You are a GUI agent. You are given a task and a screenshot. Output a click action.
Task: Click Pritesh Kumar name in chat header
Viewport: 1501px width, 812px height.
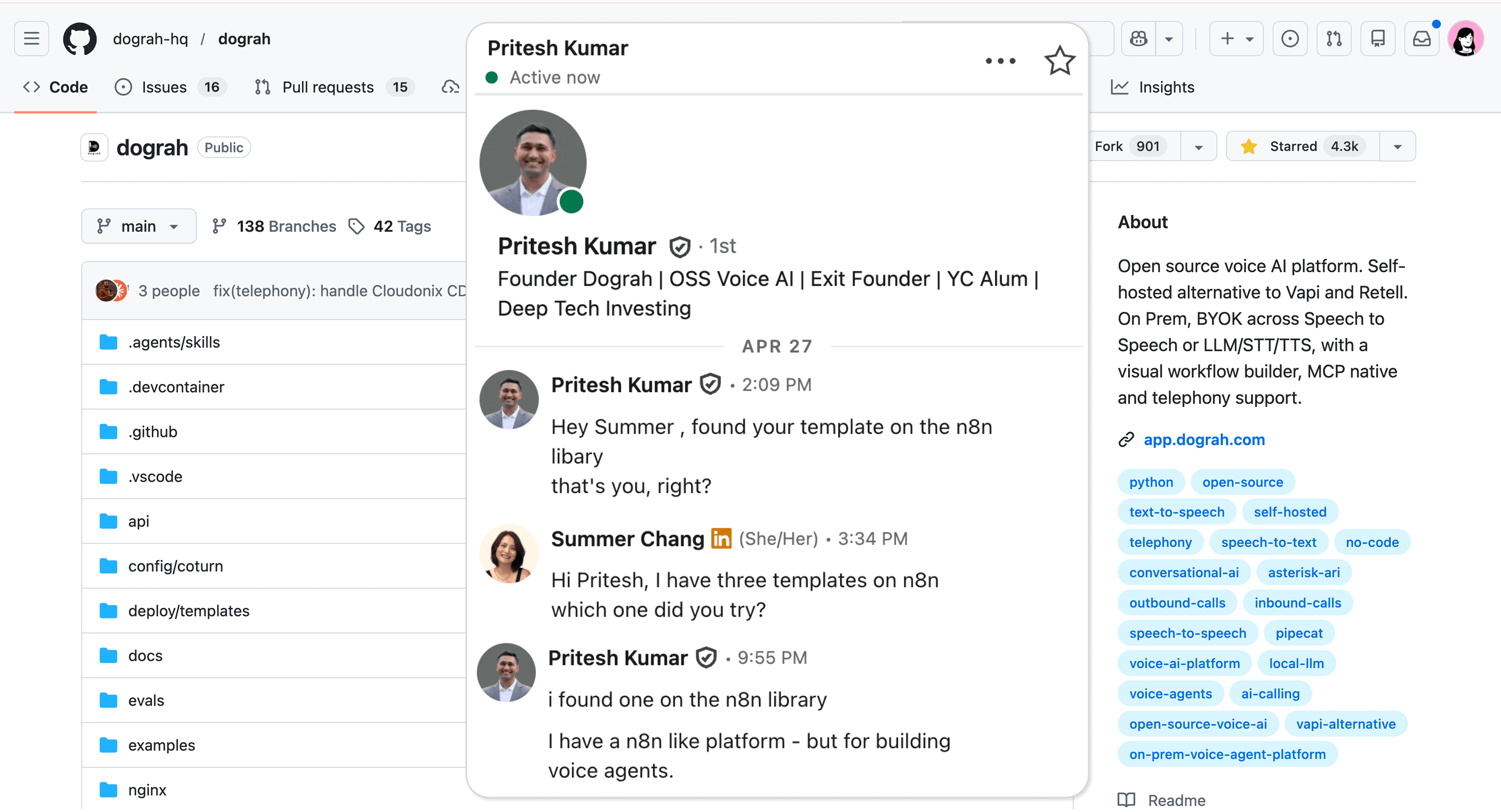coord(558,48)
